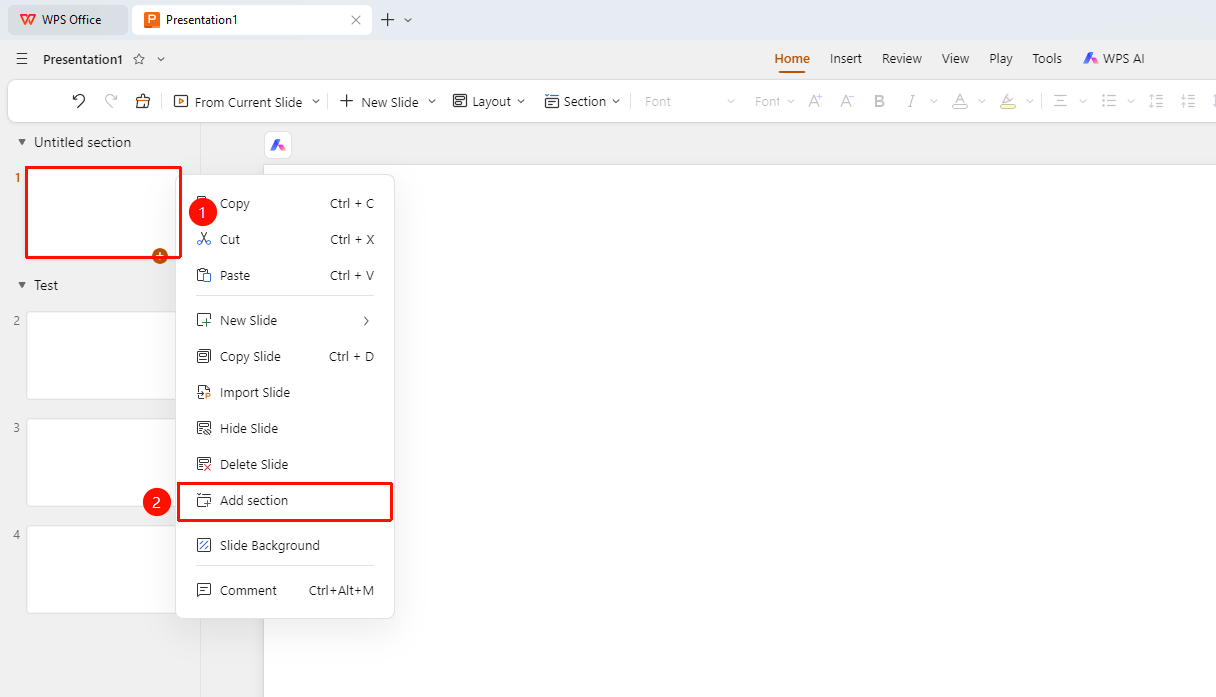Open the hamburger main menu
1216x697 pixels.
pos(22,59)
